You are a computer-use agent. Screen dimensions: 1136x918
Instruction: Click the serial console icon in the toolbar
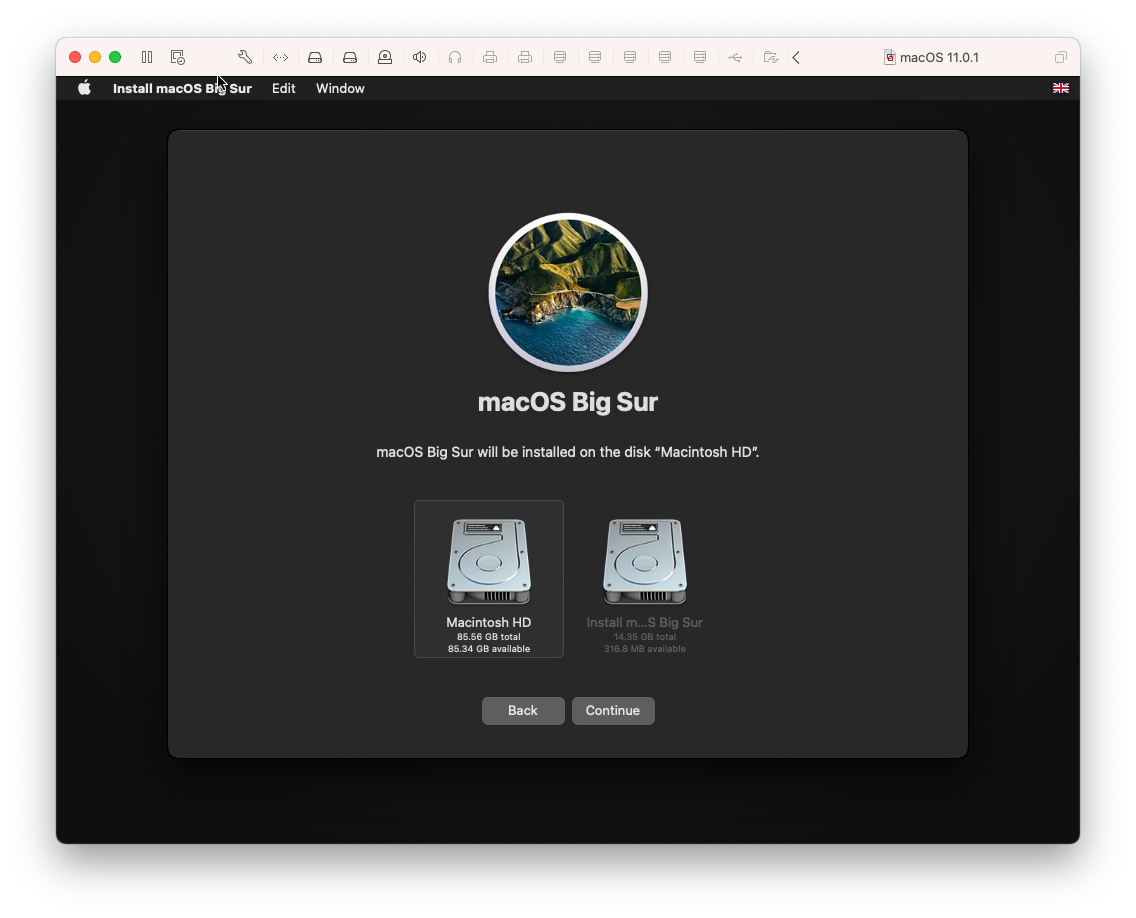280,57
